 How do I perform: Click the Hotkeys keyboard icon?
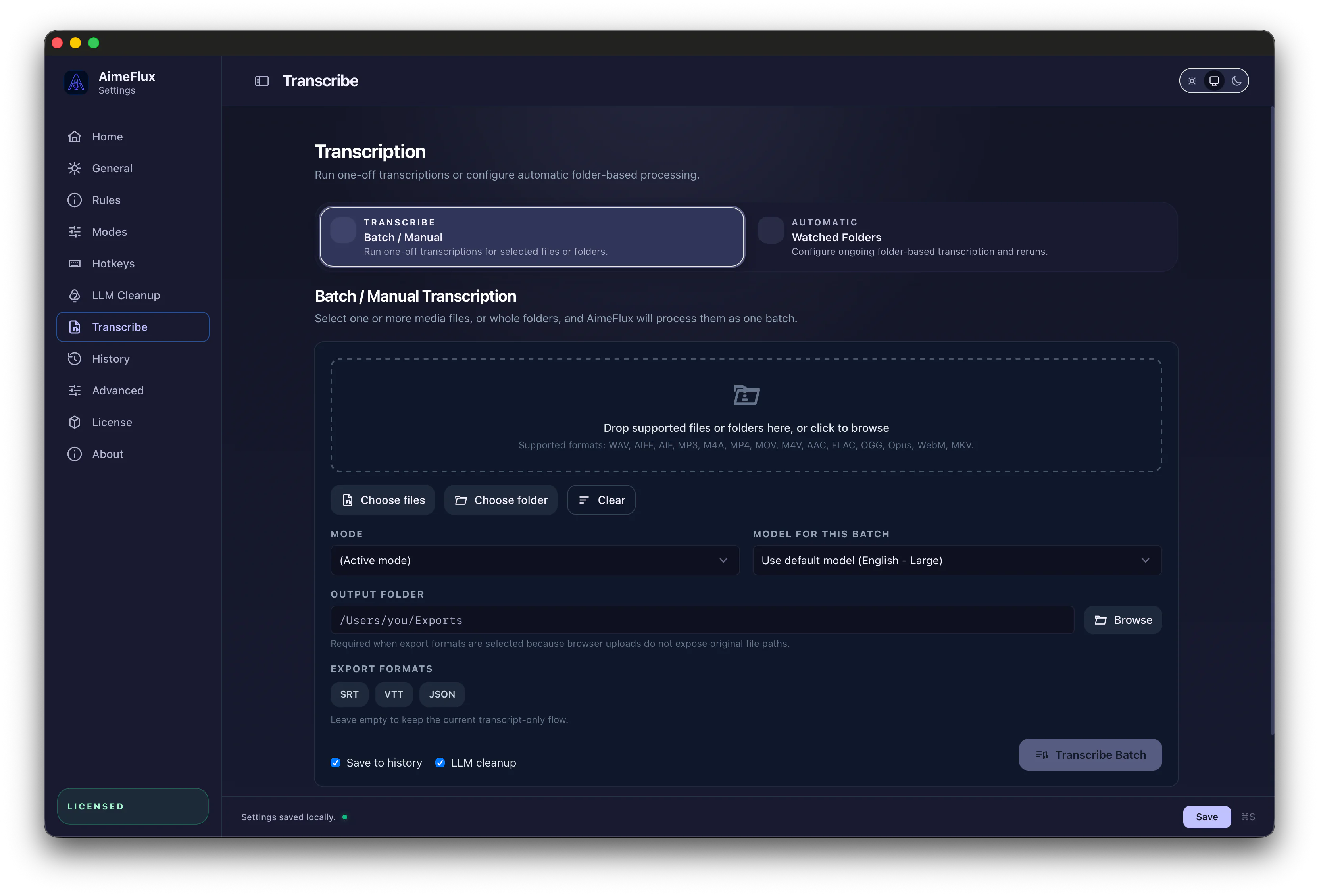(x=74, y=264)
